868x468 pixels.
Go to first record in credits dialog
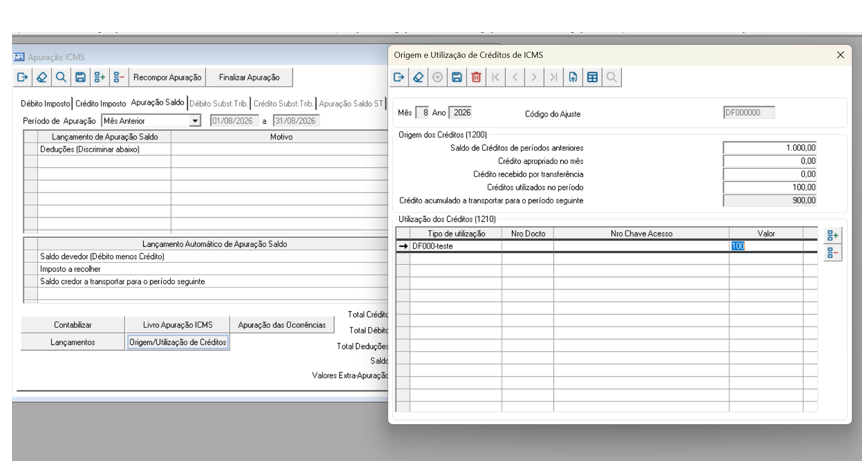pos(495,78)
